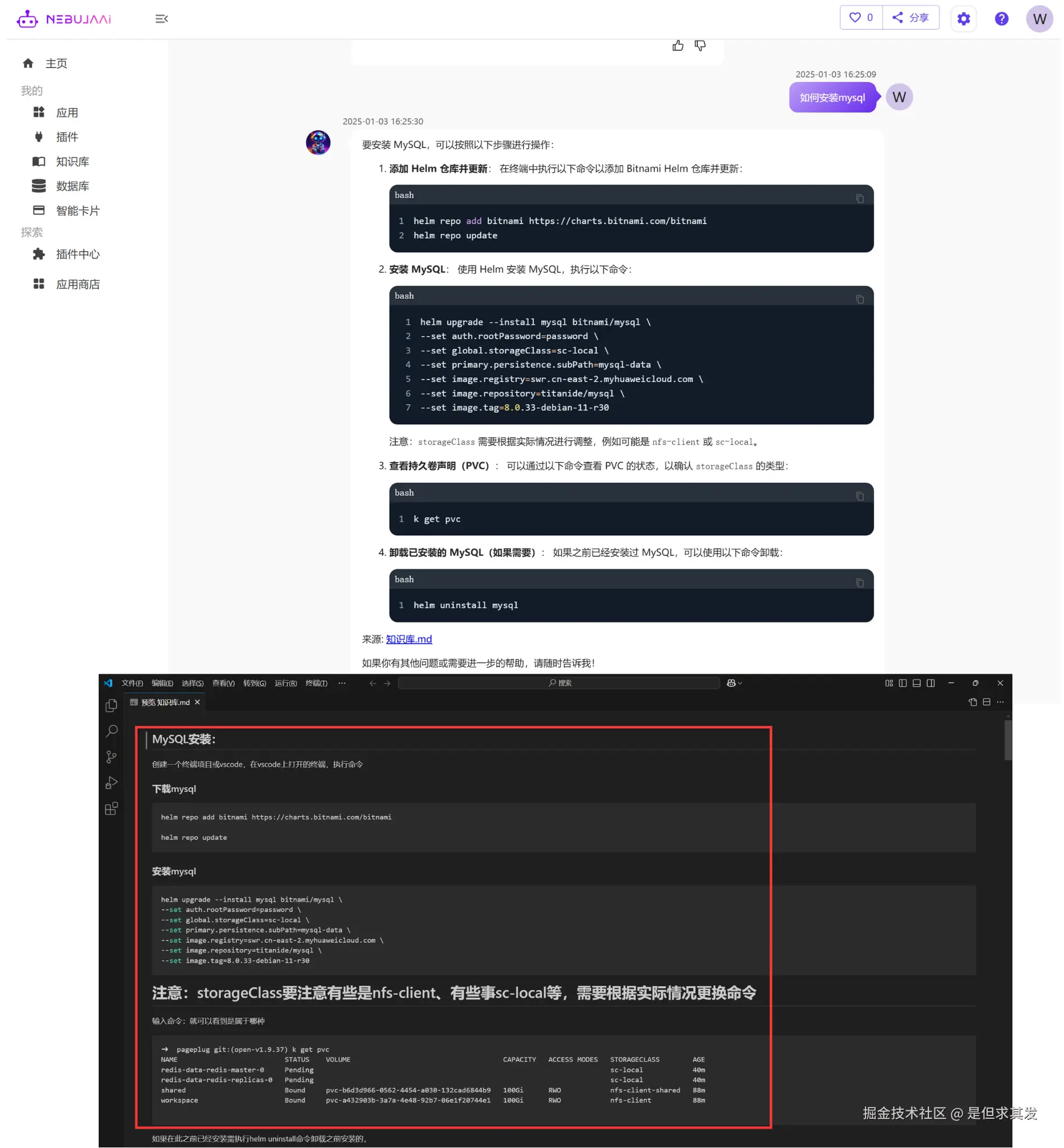Screen dimensions: 1064x1148
Task: Collapse the left sidebar
Action: (x=161, y=19)
